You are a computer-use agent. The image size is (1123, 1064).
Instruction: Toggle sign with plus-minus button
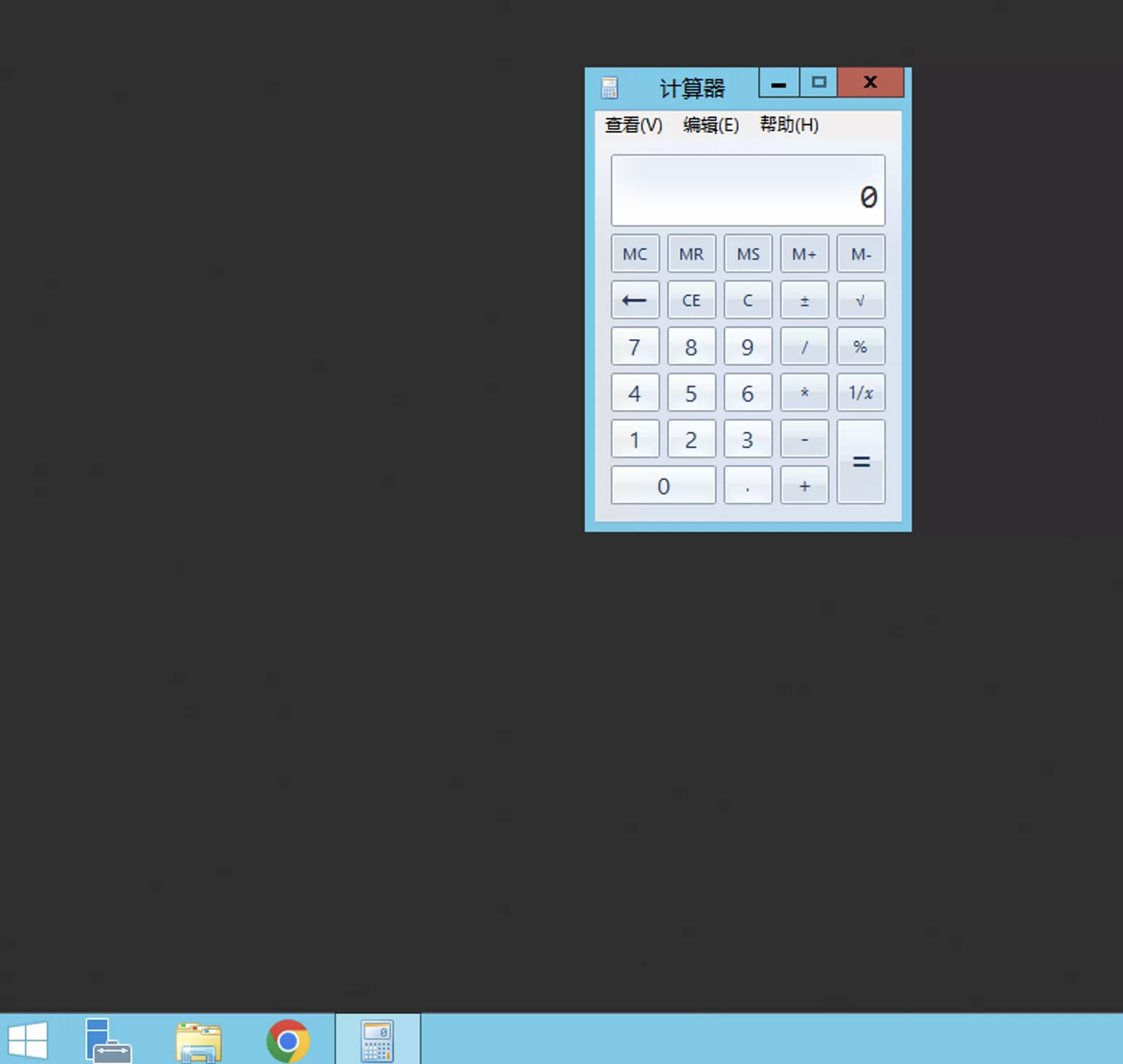pos(804,300)
